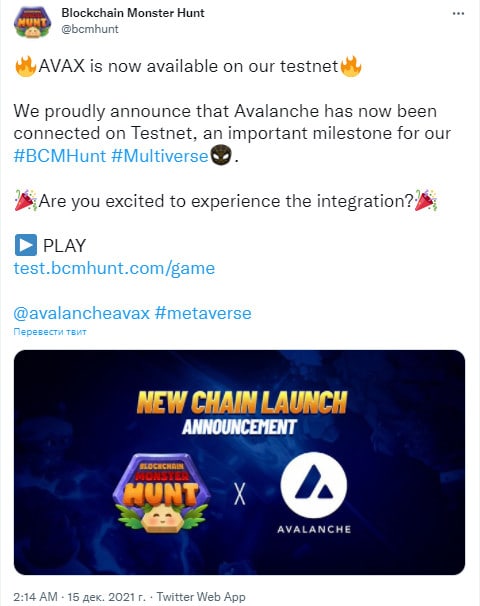Click the Avalanche logo in the banner
The height and width of the screenshot is (606, 480).
[x=314, y=493]
